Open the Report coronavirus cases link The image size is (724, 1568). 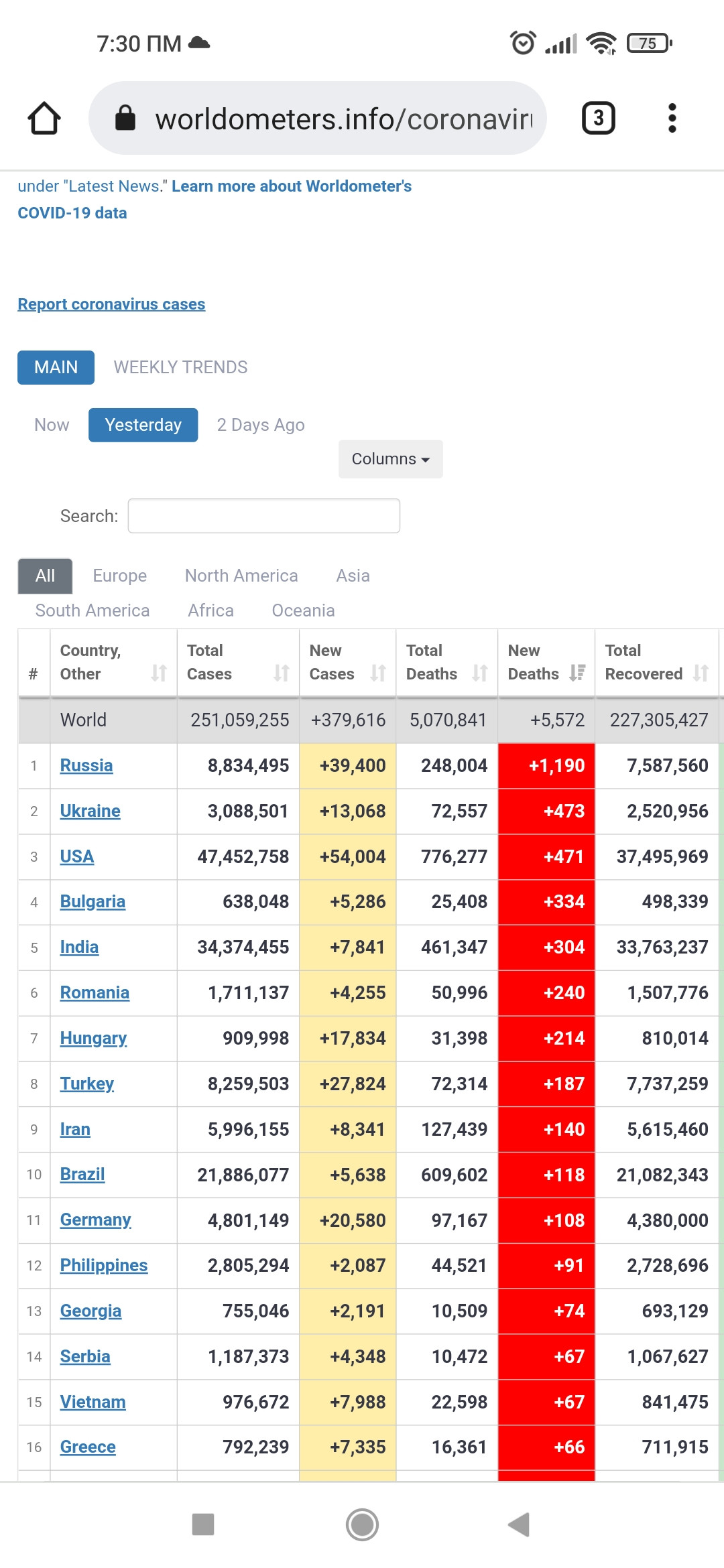111,304
